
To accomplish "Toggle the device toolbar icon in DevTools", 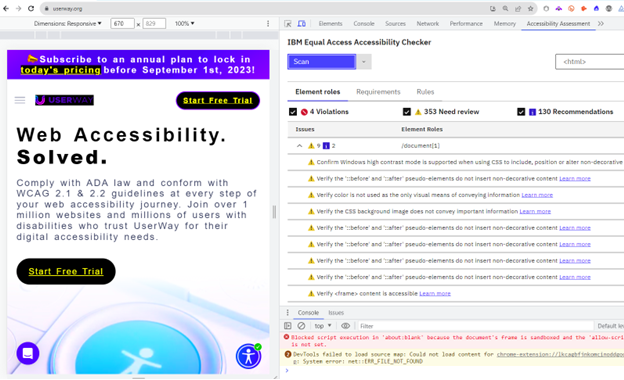I will tap(302, 24).
